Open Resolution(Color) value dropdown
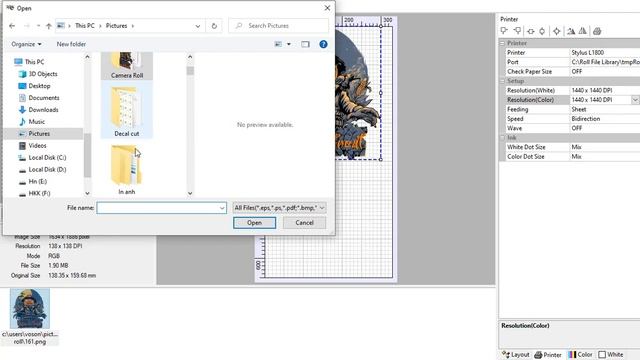The height and width of the screenshot is (360, 640). click(635, 100)
